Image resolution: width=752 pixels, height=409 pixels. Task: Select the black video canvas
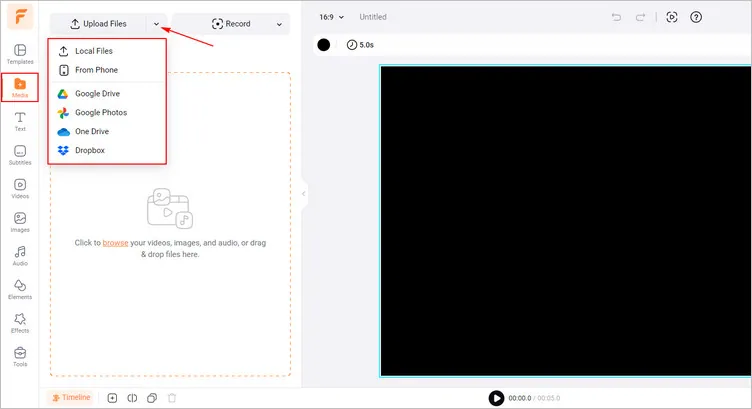565,221
